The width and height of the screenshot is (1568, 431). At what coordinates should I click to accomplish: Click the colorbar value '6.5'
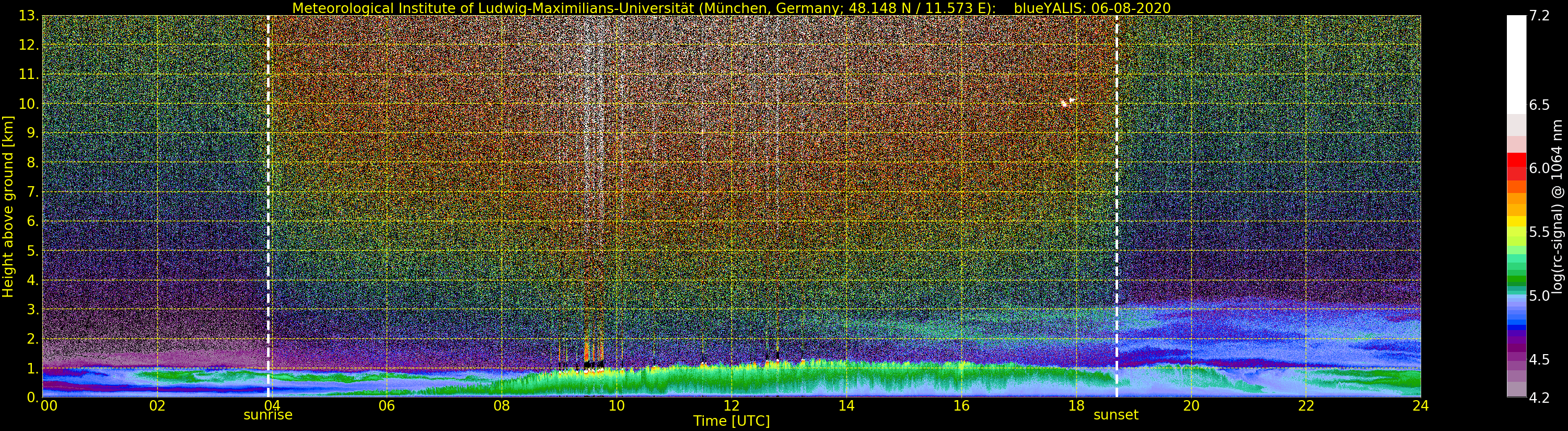[1539, 105]
